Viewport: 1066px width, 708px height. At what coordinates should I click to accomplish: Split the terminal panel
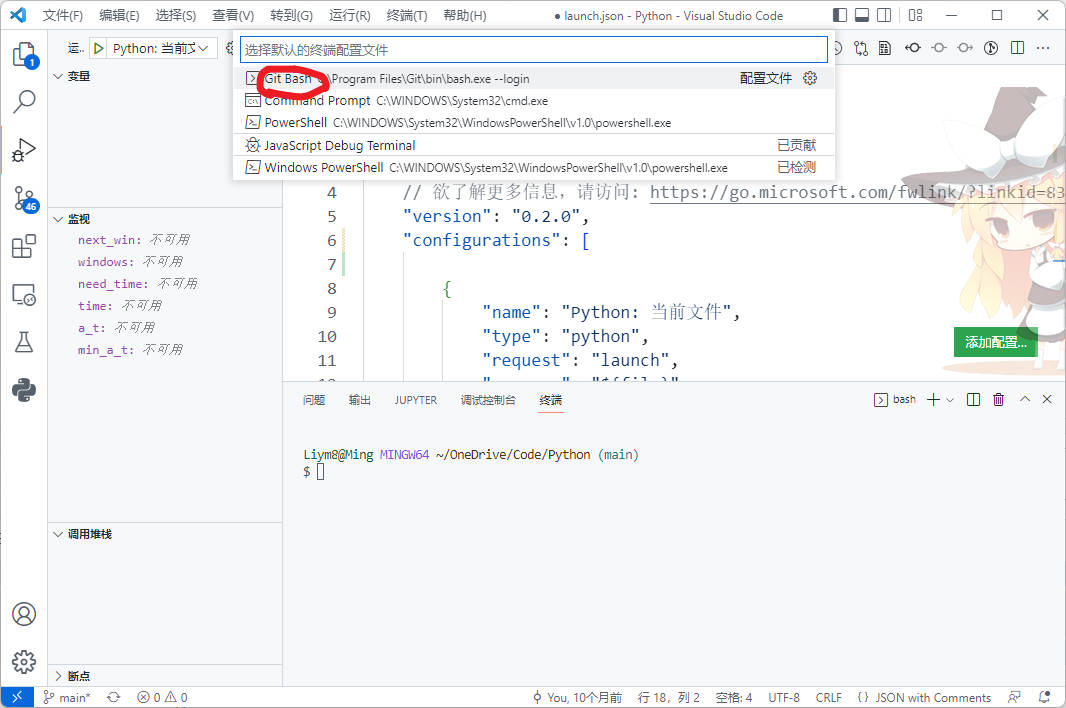click(974, 400)
